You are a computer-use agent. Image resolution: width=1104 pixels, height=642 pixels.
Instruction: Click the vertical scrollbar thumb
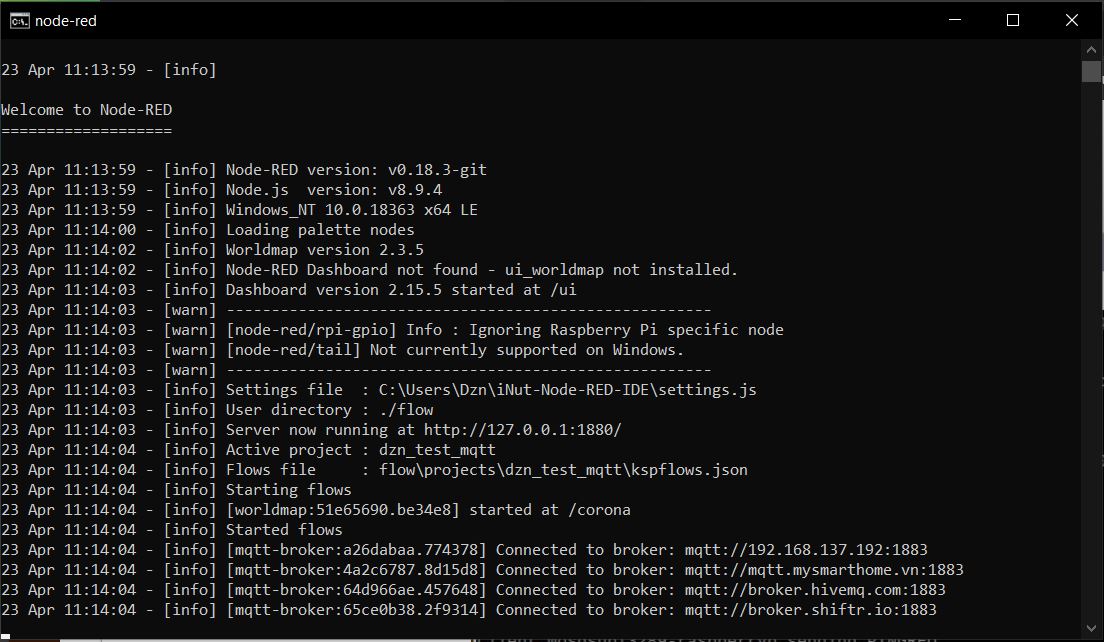point(1091,71)
